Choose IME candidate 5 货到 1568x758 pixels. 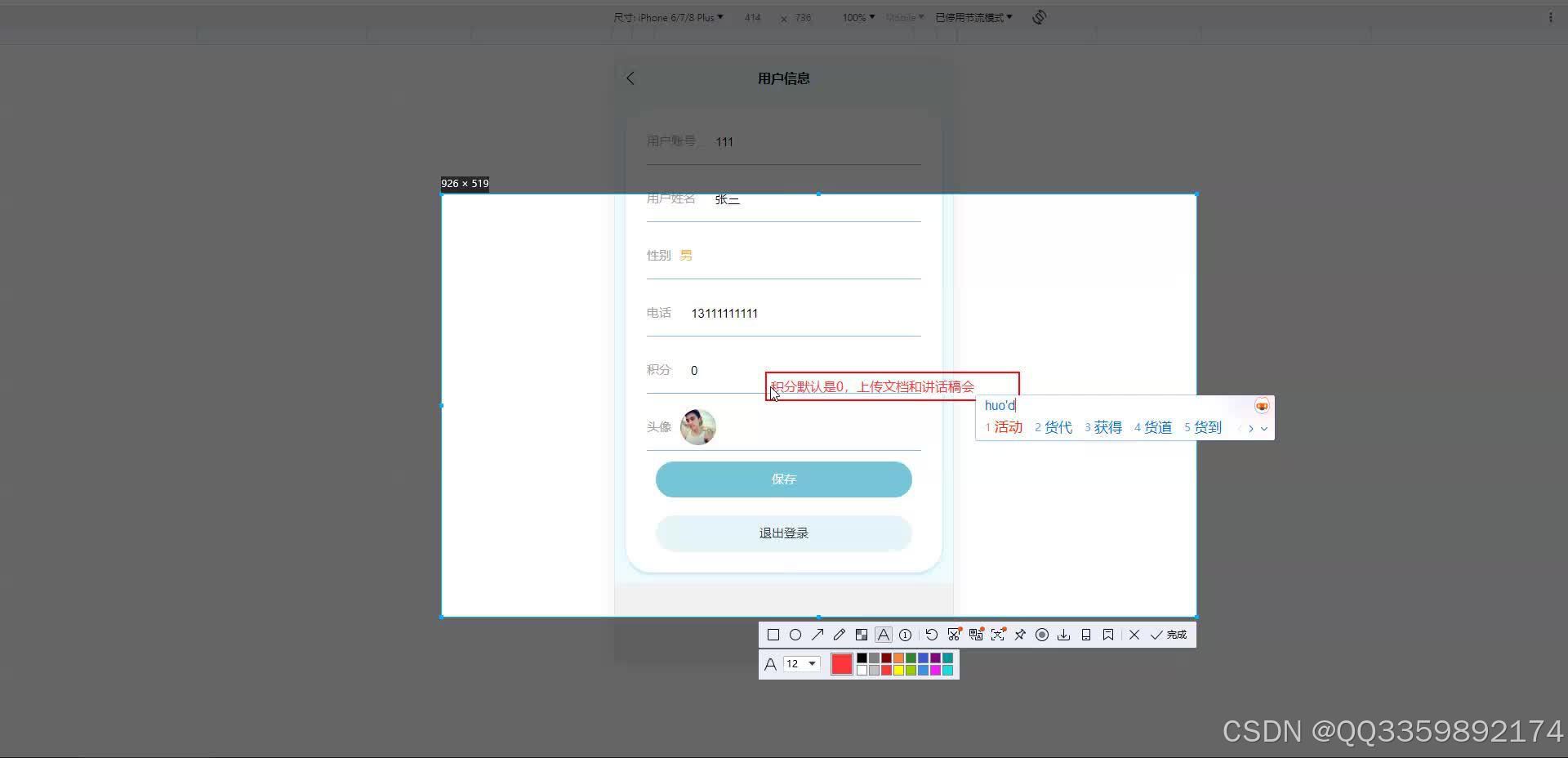point(1203,427)
